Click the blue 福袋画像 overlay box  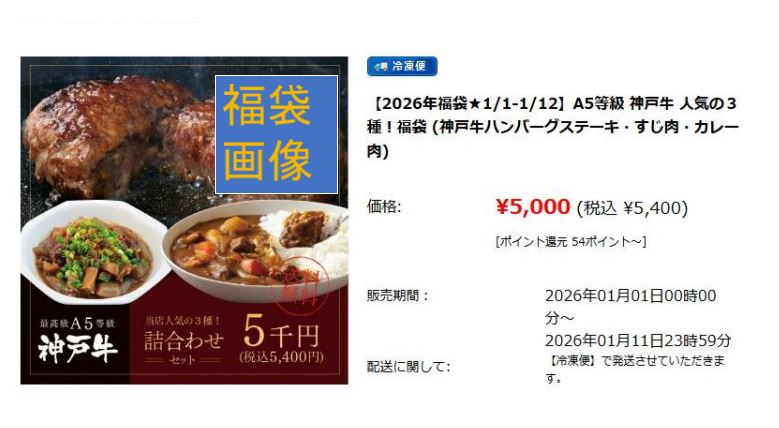tap(276, 134)
